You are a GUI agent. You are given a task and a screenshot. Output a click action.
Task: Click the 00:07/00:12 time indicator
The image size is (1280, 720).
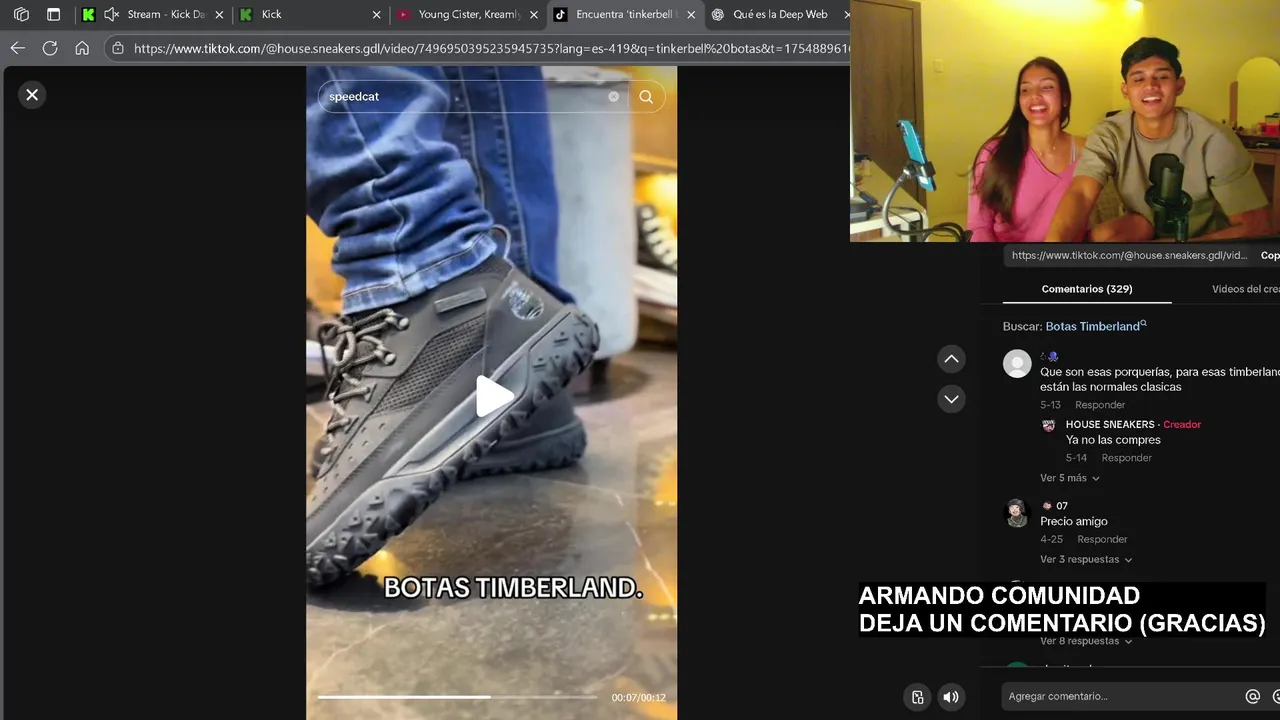[x=638, y=698]
